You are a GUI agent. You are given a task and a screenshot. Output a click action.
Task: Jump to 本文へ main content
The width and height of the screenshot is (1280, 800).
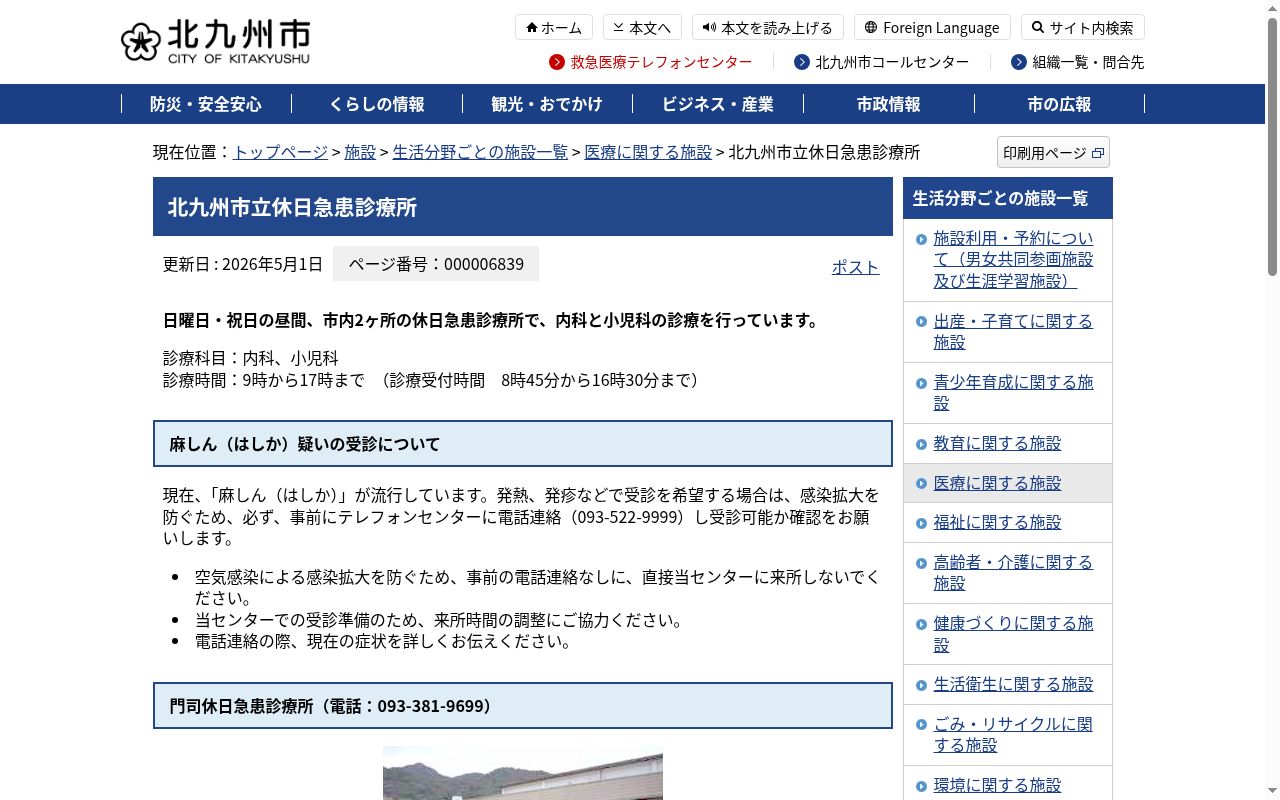642,27
